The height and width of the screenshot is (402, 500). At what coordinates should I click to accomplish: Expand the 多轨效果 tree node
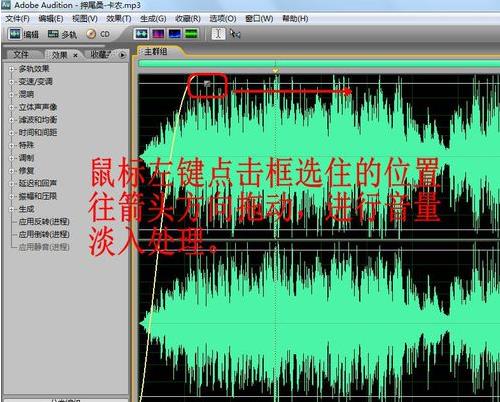point(11,69)
